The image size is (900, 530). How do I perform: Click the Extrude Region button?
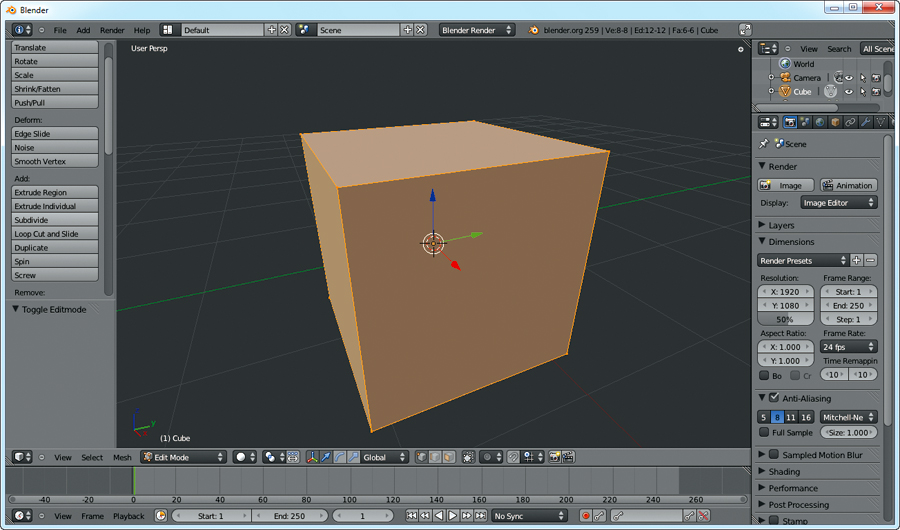coord(55,192)
